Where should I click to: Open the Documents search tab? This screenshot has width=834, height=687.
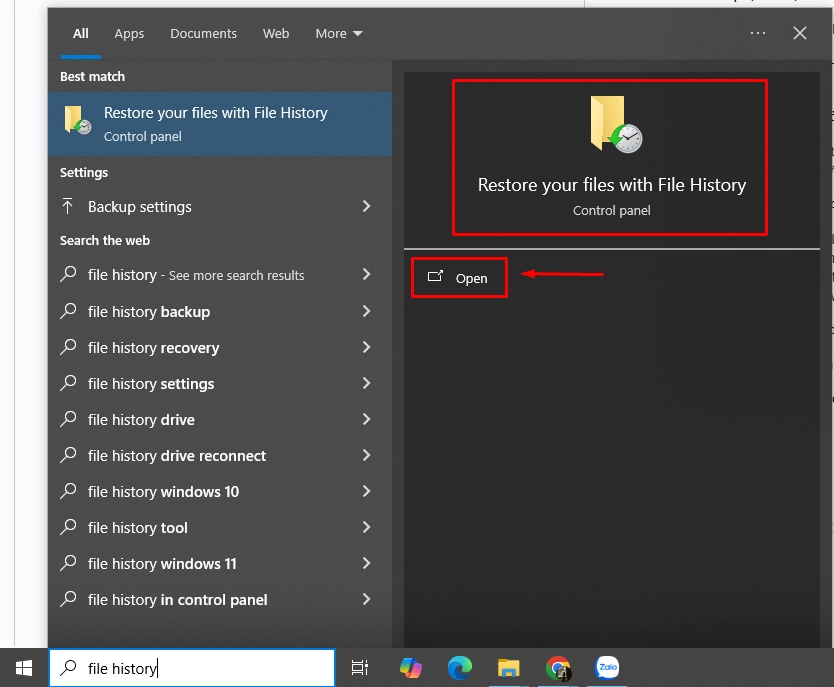pyautogui.click(x=203, y=33)
